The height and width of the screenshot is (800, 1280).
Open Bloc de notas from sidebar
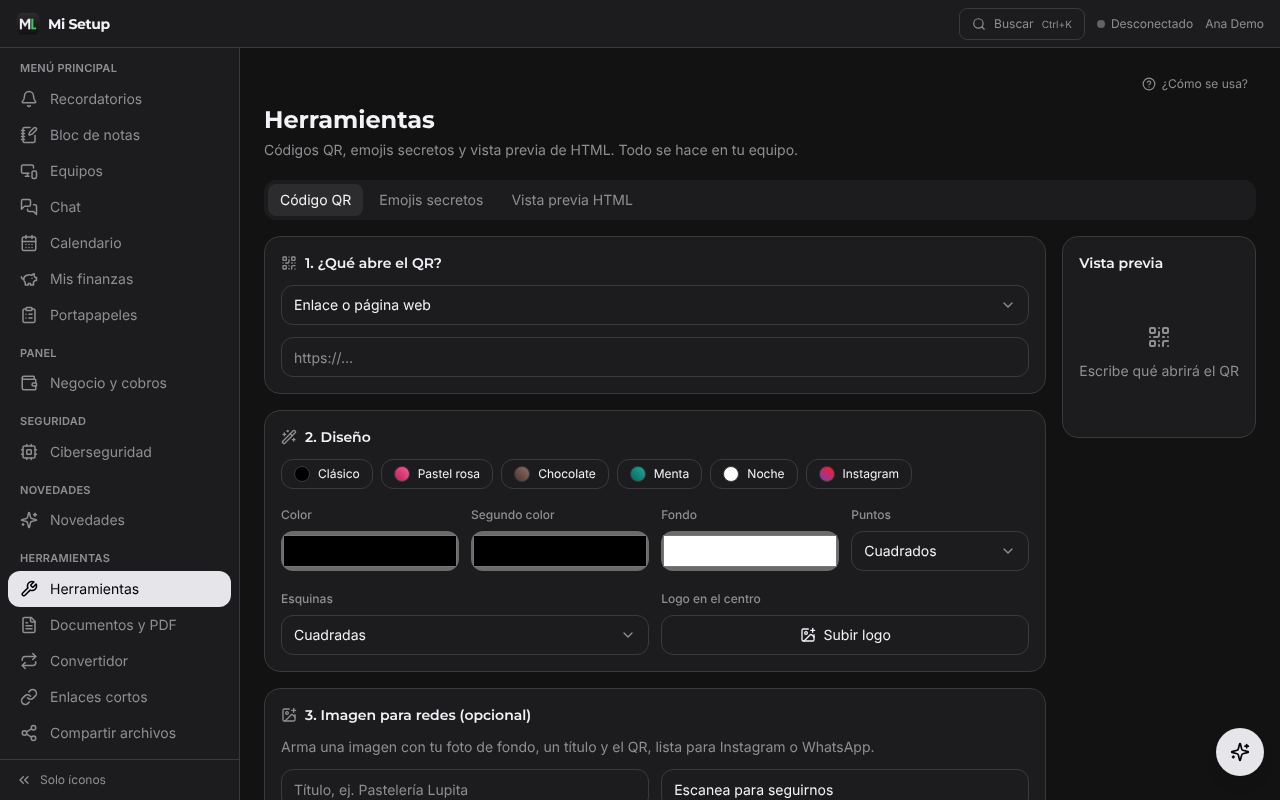click(x=119, y=135)
